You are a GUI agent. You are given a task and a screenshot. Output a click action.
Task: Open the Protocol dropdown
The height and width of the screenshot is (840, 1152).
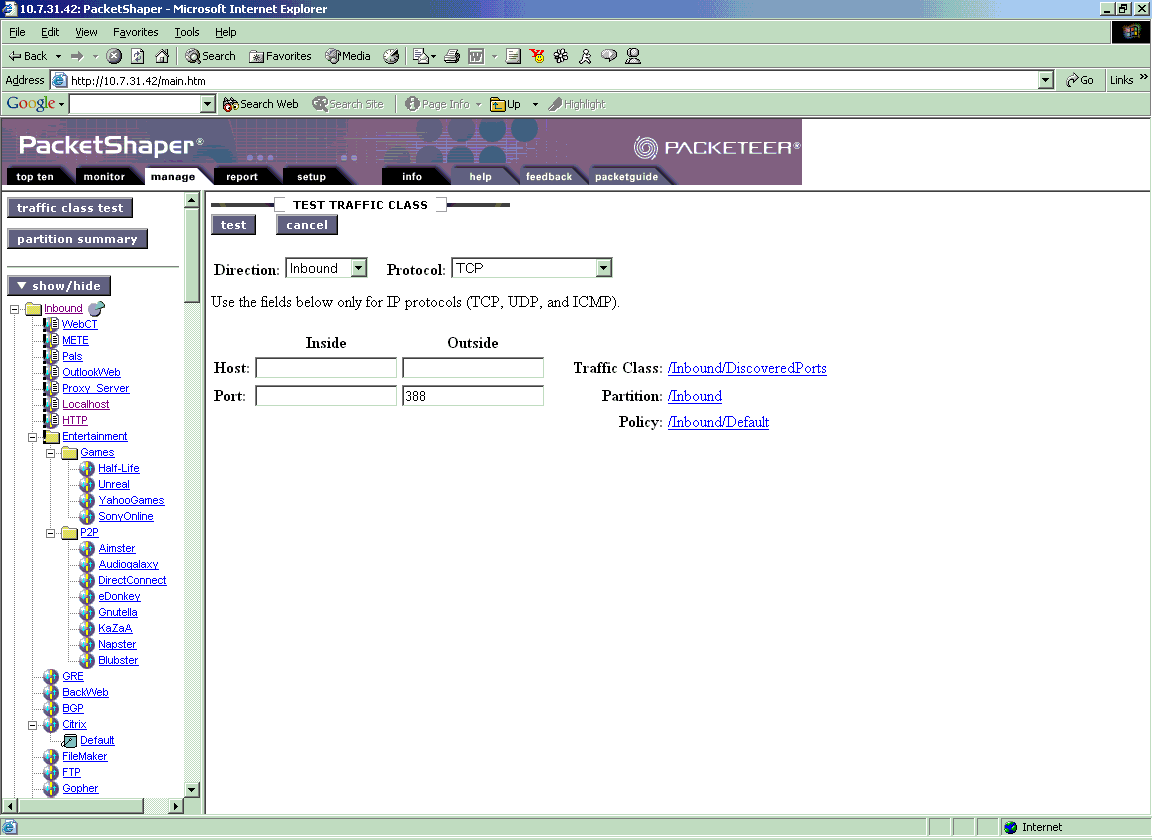tap(602, 268)
